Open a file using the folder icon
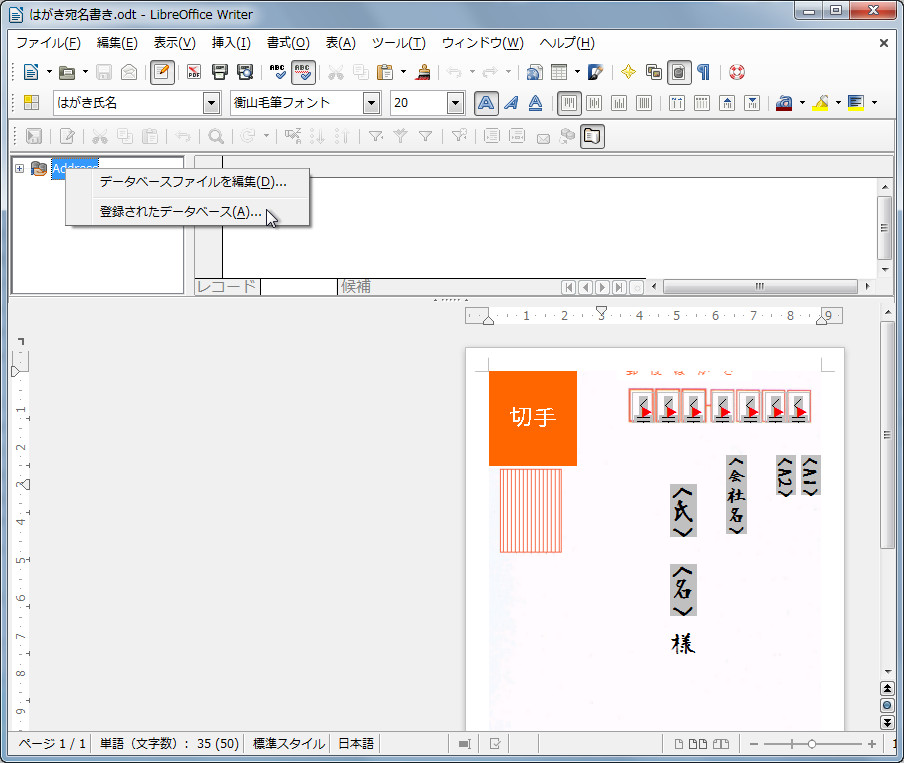Screen dimensions: 904x763 tap(67, 72)
